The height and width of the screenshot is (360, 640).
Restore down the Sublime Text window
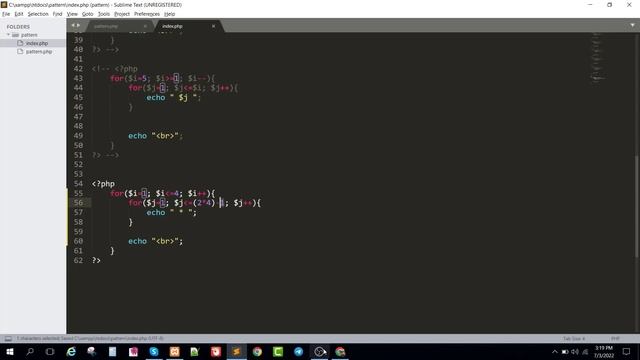coord(609,4)
